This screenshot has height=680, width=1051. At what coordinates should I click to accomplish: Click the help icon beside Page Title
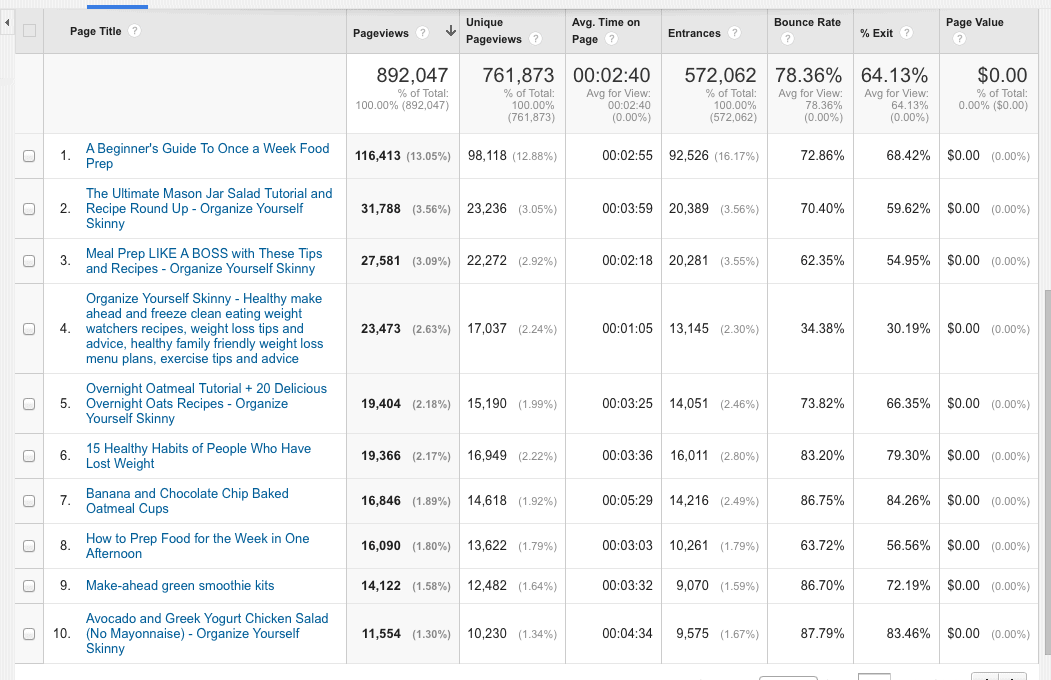pos(135,31)
